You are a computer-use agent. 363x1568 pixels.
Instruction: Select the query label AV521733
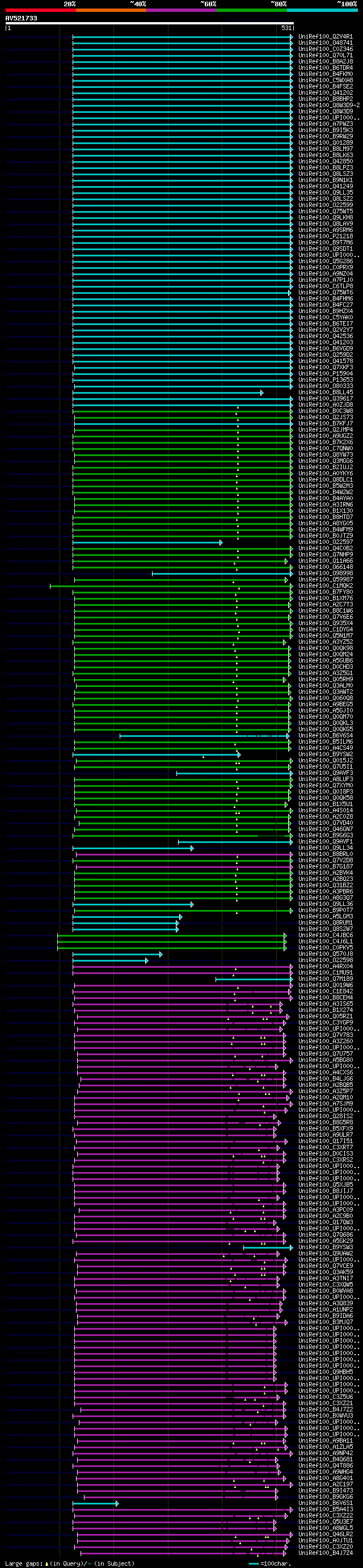point(22,18)
